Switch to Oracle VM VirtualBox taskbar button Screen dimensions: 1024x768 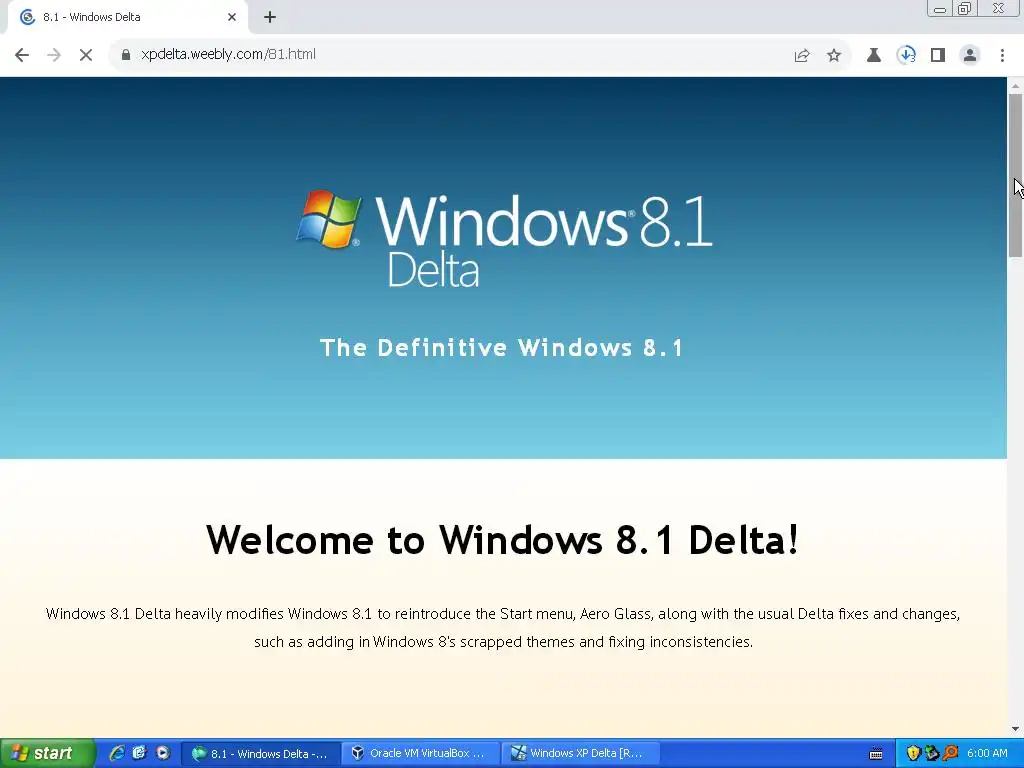(421, 754)
